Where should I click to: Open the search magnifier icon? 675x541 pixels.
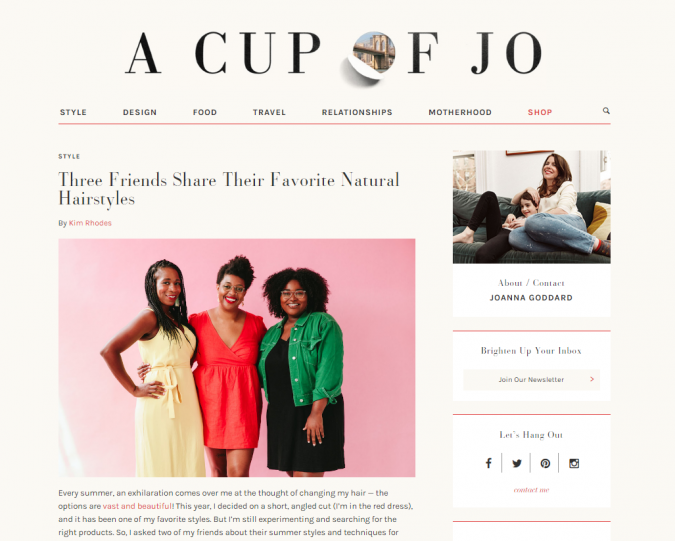pos(606,111)
